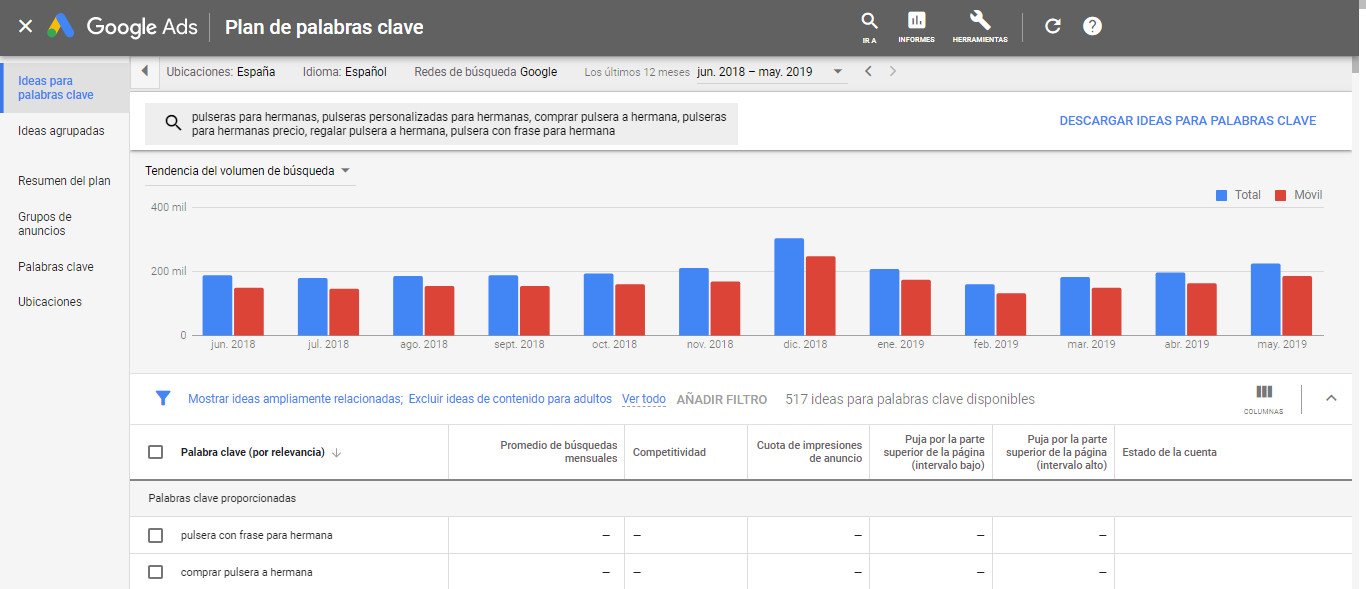Image resolution: width=1366 pixels, height=589 pixels.
Task: Check the 'comprar pulsera a hermana' keyword
Action: coord(155,571)
